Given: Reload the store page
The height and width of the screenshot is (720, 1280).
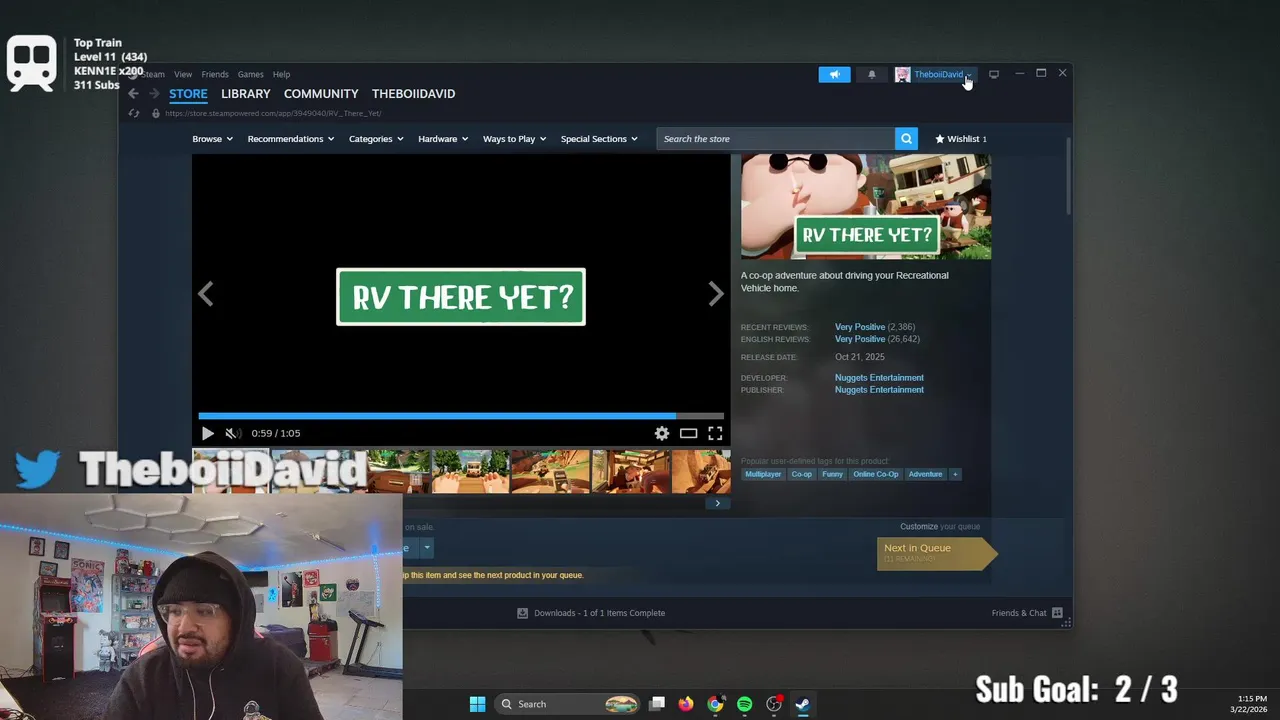Looking at the screenshot, I should [x=134, y=113].
